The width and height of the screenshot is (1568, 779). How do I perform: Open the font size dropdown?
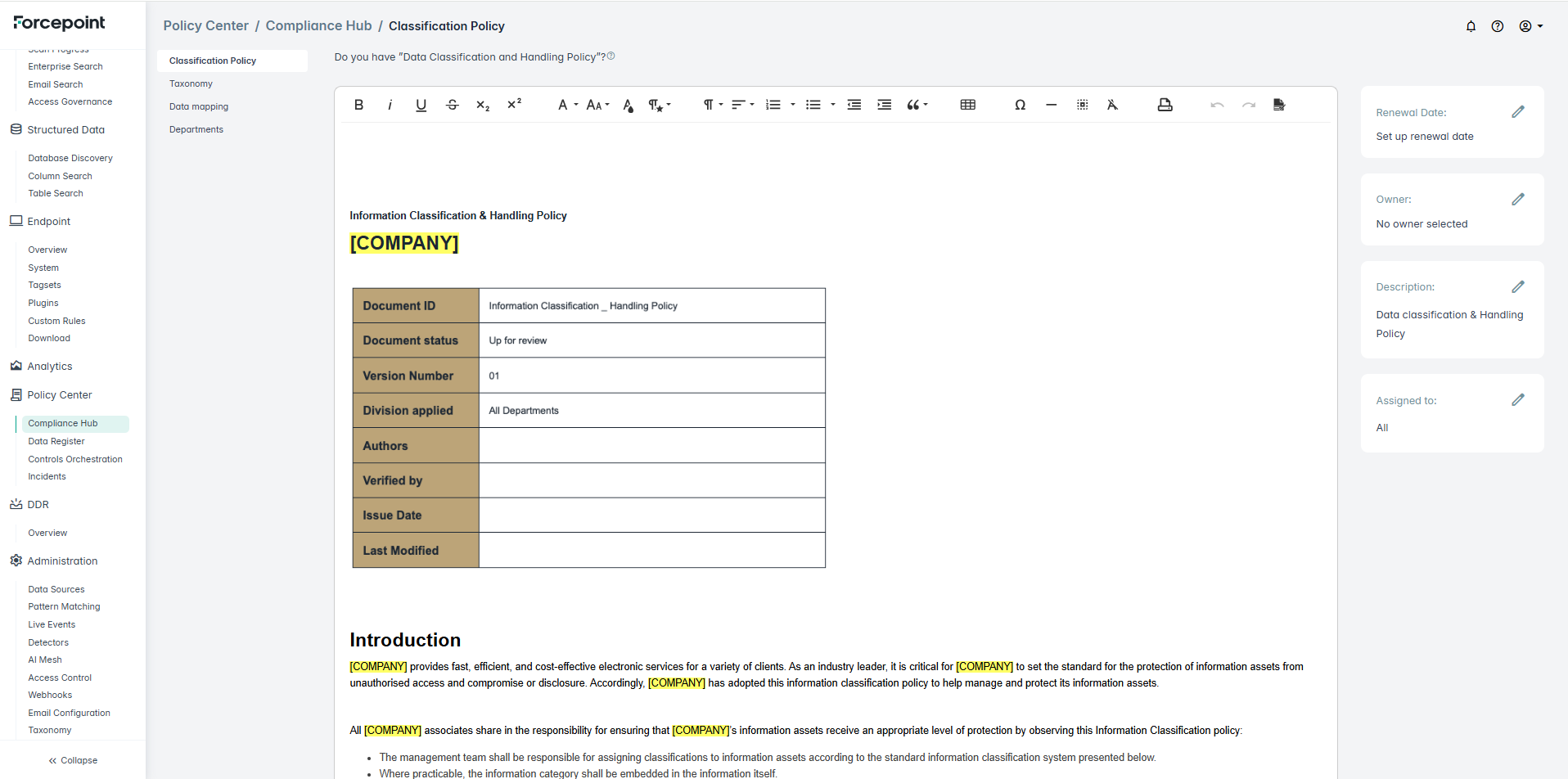[597, 105]
